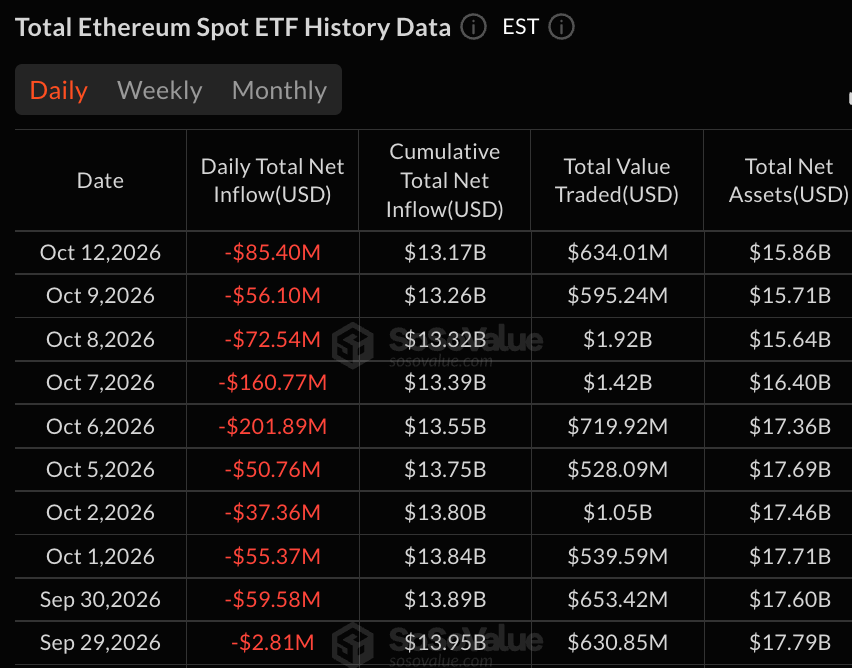Screen dimensions: 852x668
Task: Click the $653.42M value traded cell
Action: point(617,600)
